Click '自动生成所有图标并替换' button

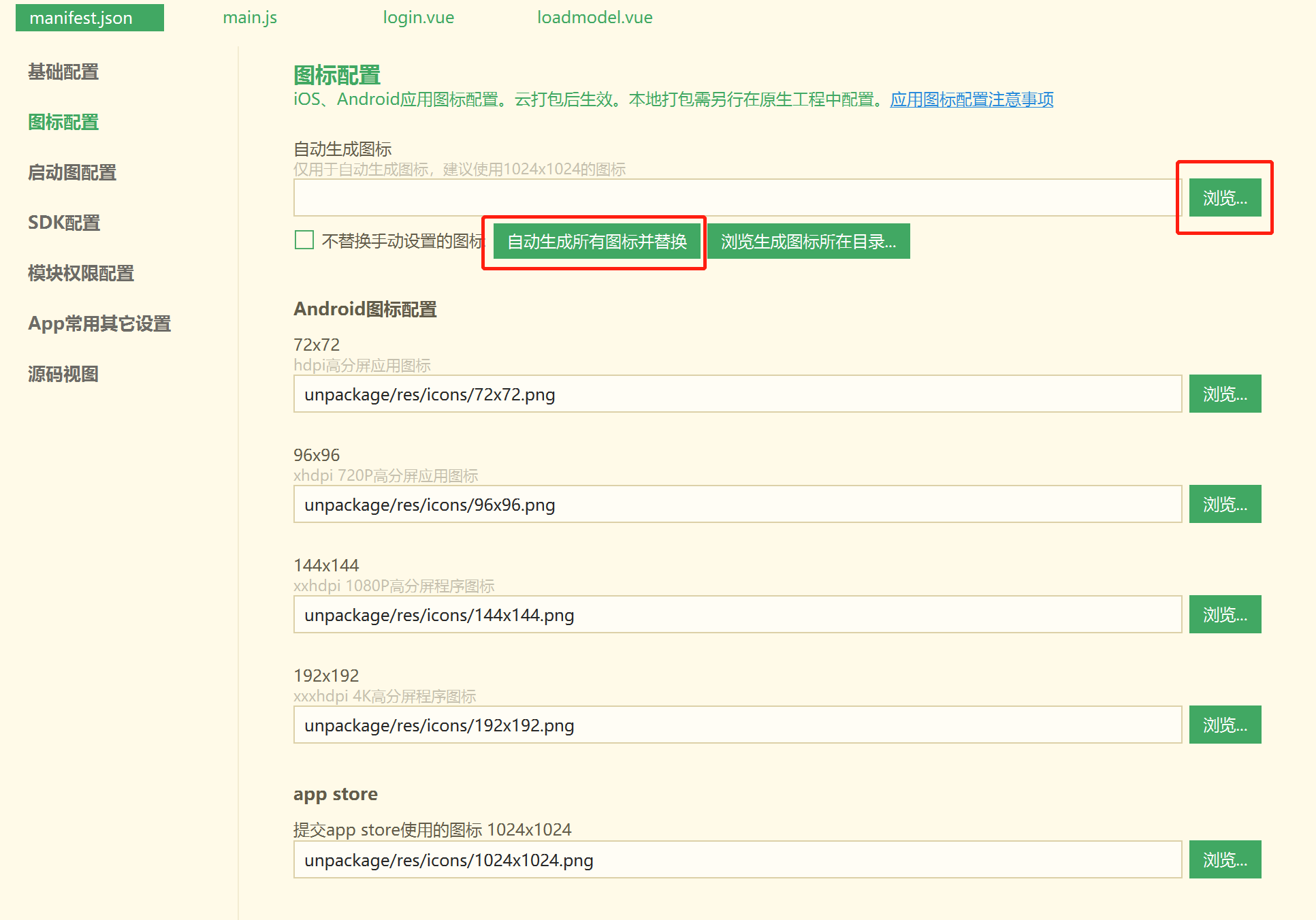point(596,242)
